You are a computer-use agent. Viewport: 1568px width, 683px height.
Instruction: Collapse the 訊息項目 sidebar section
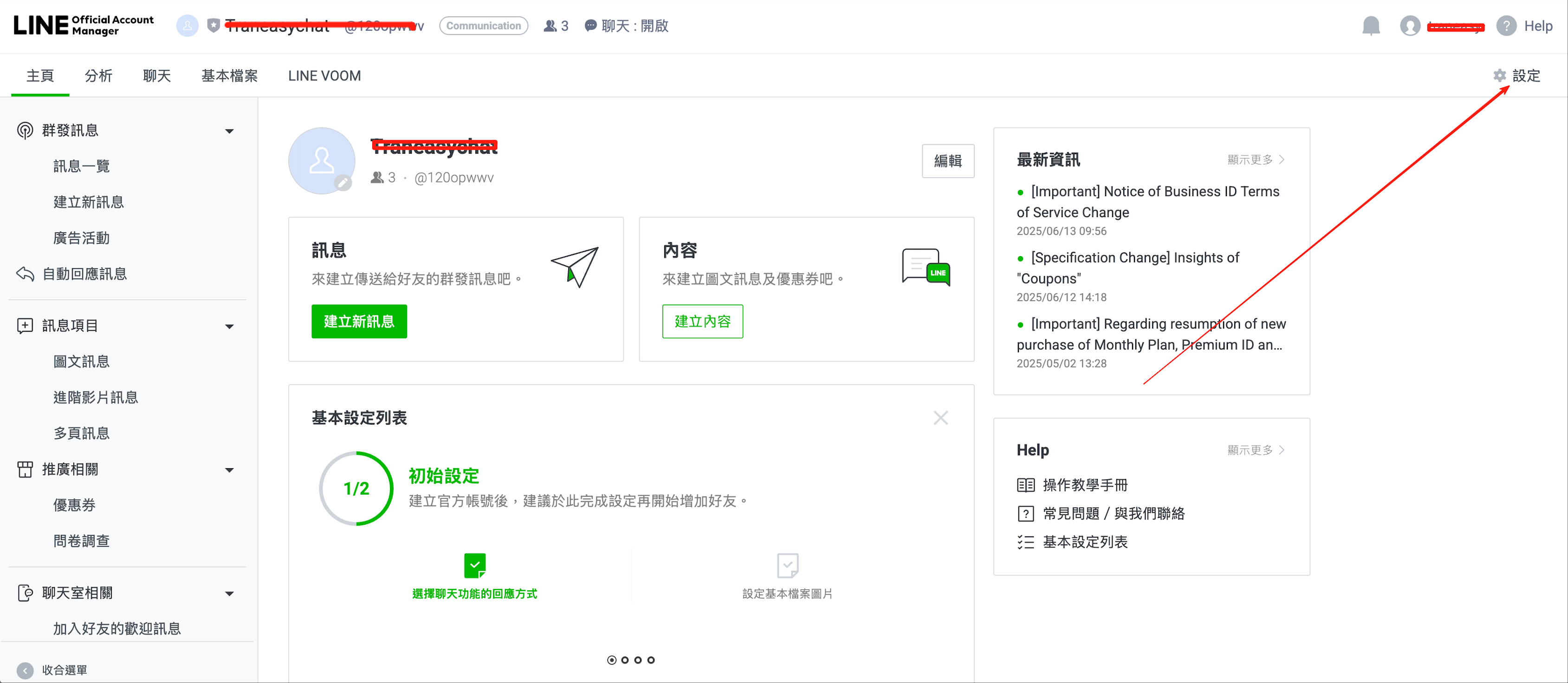(x=229, y=326)
